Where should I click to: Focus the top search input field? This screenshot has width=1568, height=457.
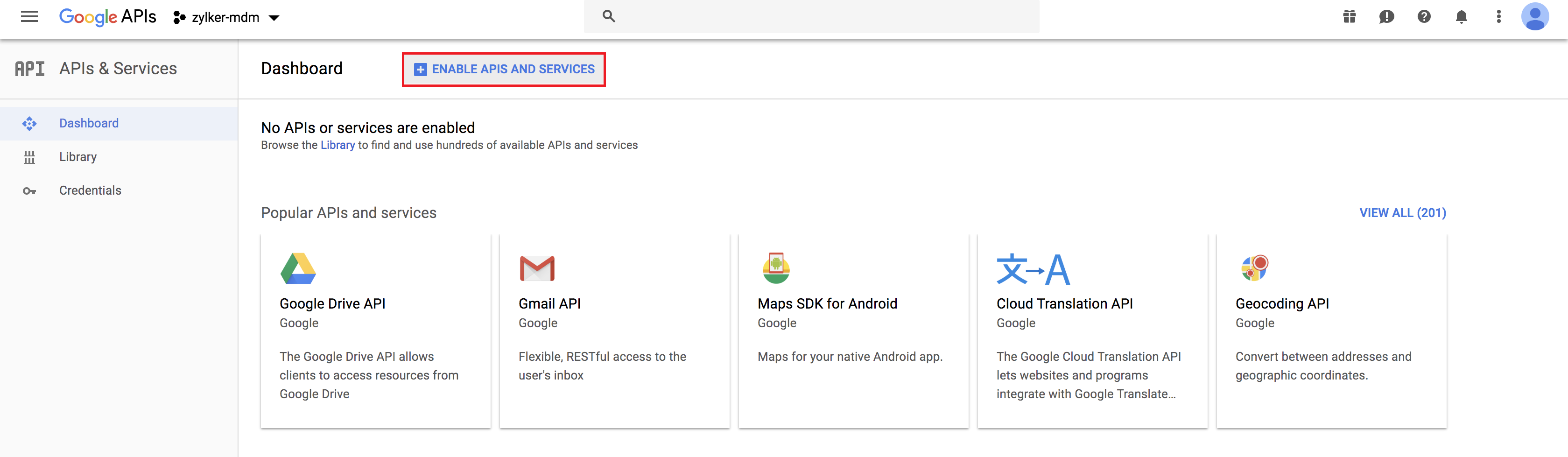pos(811,16)
